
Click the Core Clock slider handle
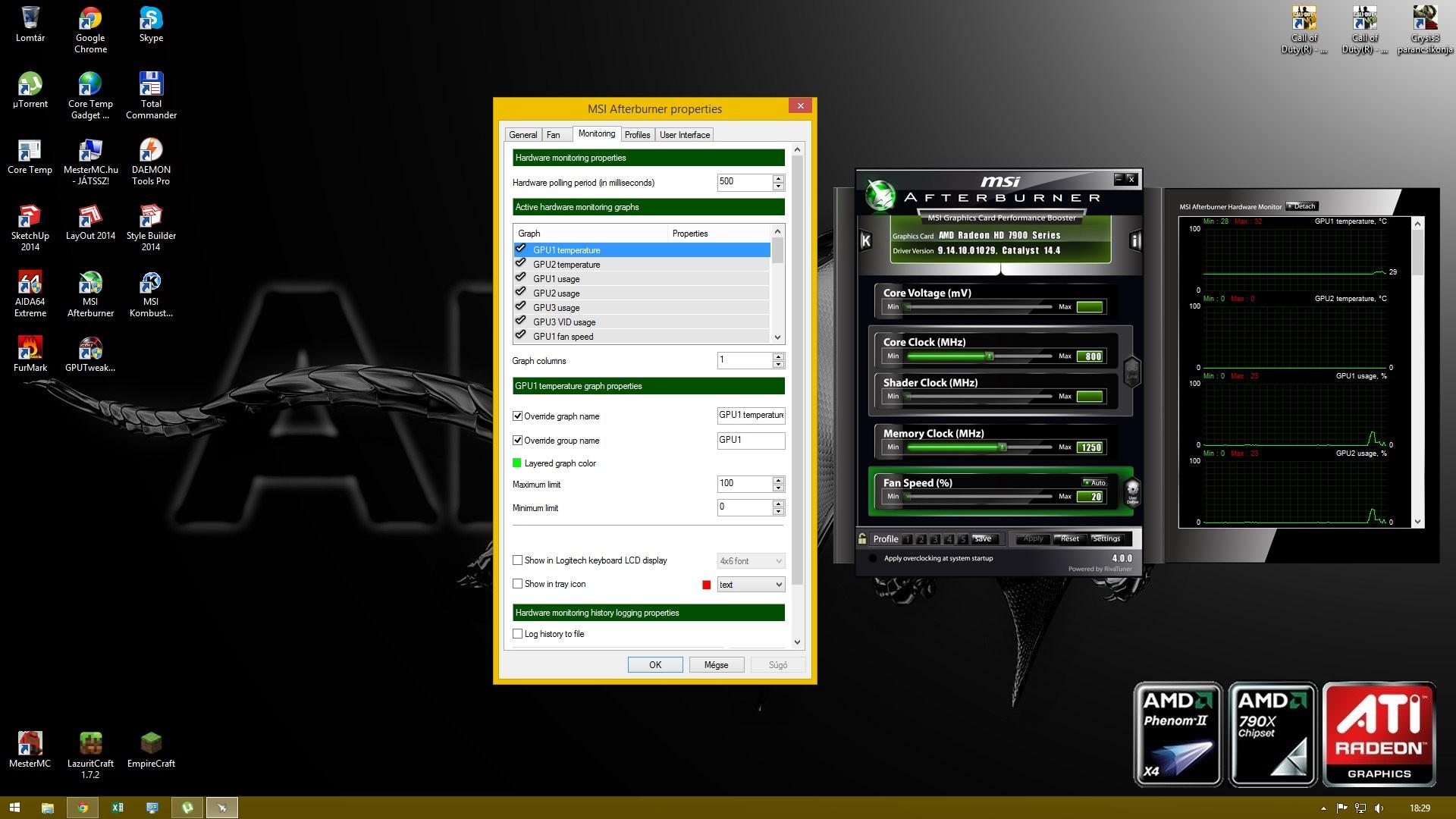pyautogui.click(x=989, y=356)
